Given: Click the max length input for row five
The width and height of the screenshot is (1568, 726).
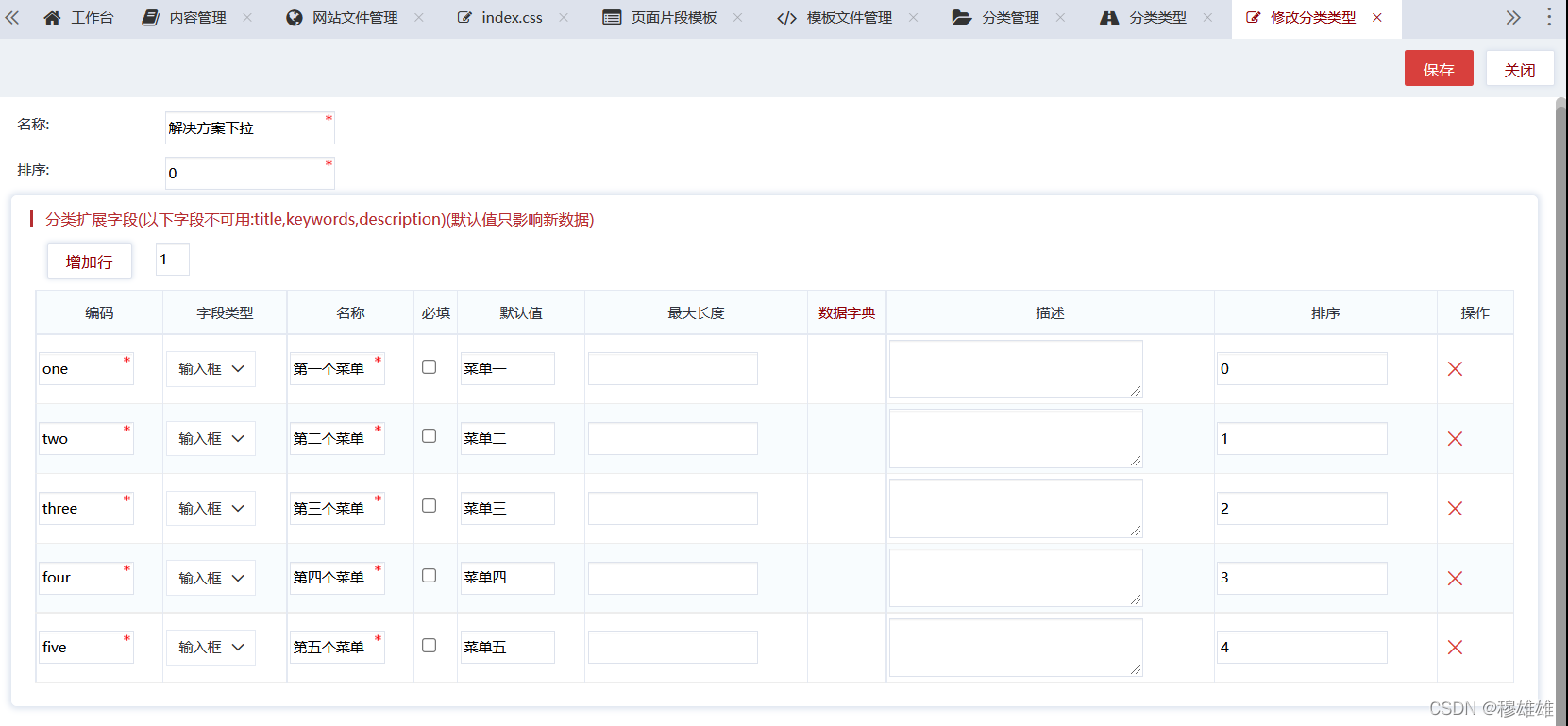Looking at the screenshot, I should (x=673, y=648).
